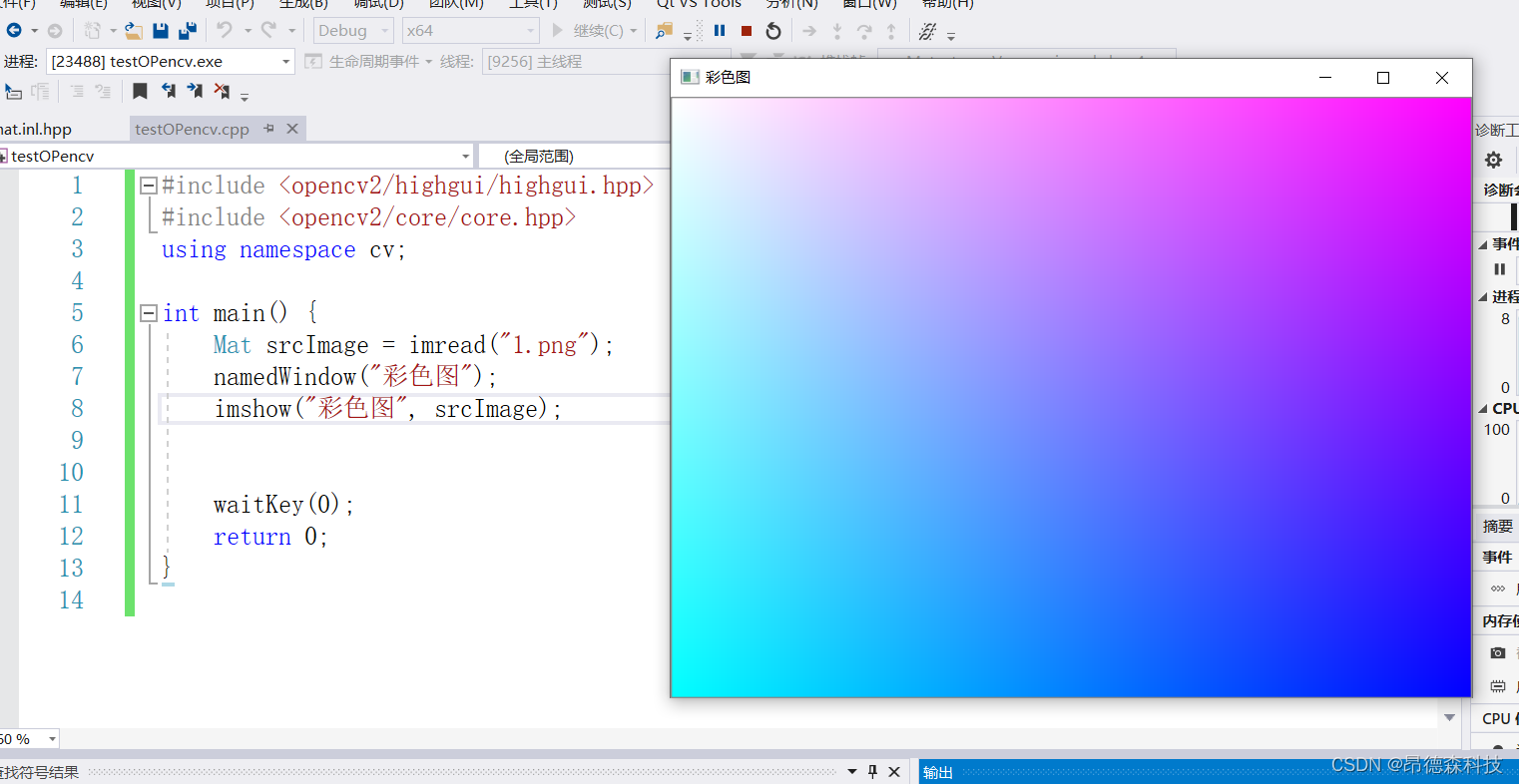Image resolution: width=1519 pixels, height=784 pixels.
Task: Expand the 生命周期事件 dropdown
Action: pyautogui.click(x=428, y=62)
